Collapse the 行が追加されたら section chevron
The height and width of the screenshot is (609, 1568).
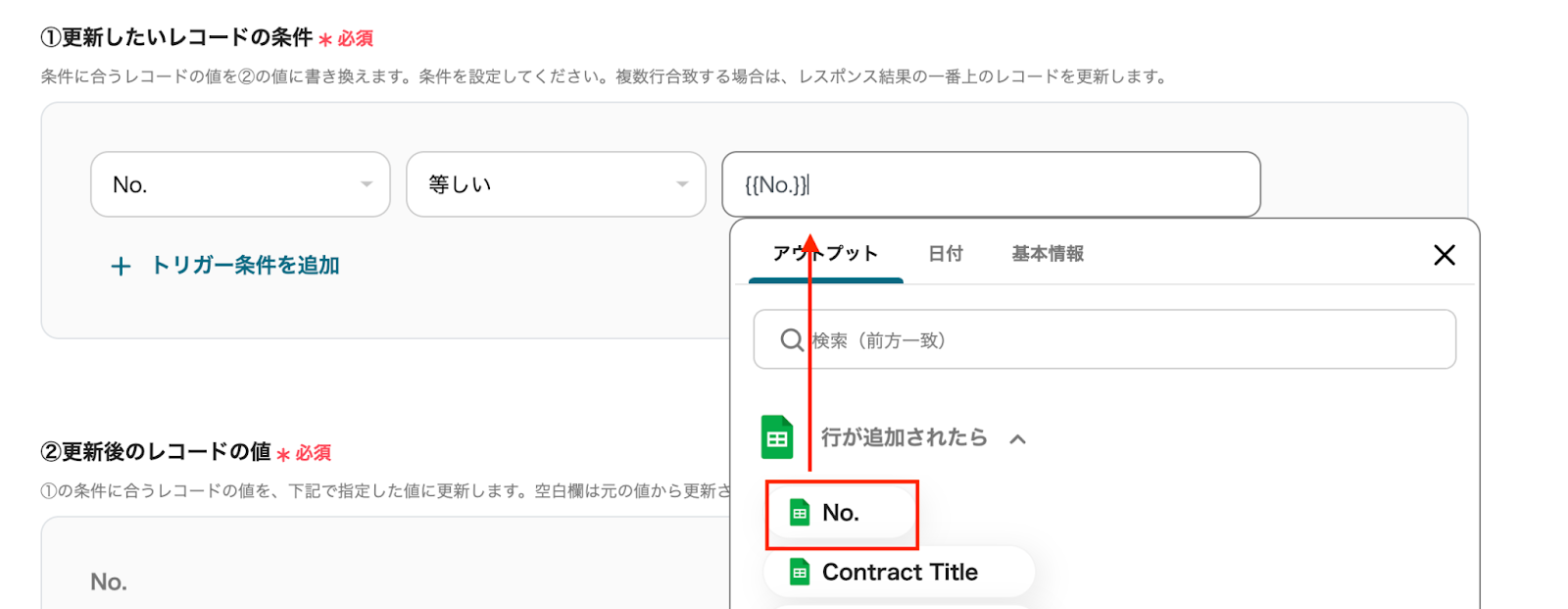point(1018,439)
